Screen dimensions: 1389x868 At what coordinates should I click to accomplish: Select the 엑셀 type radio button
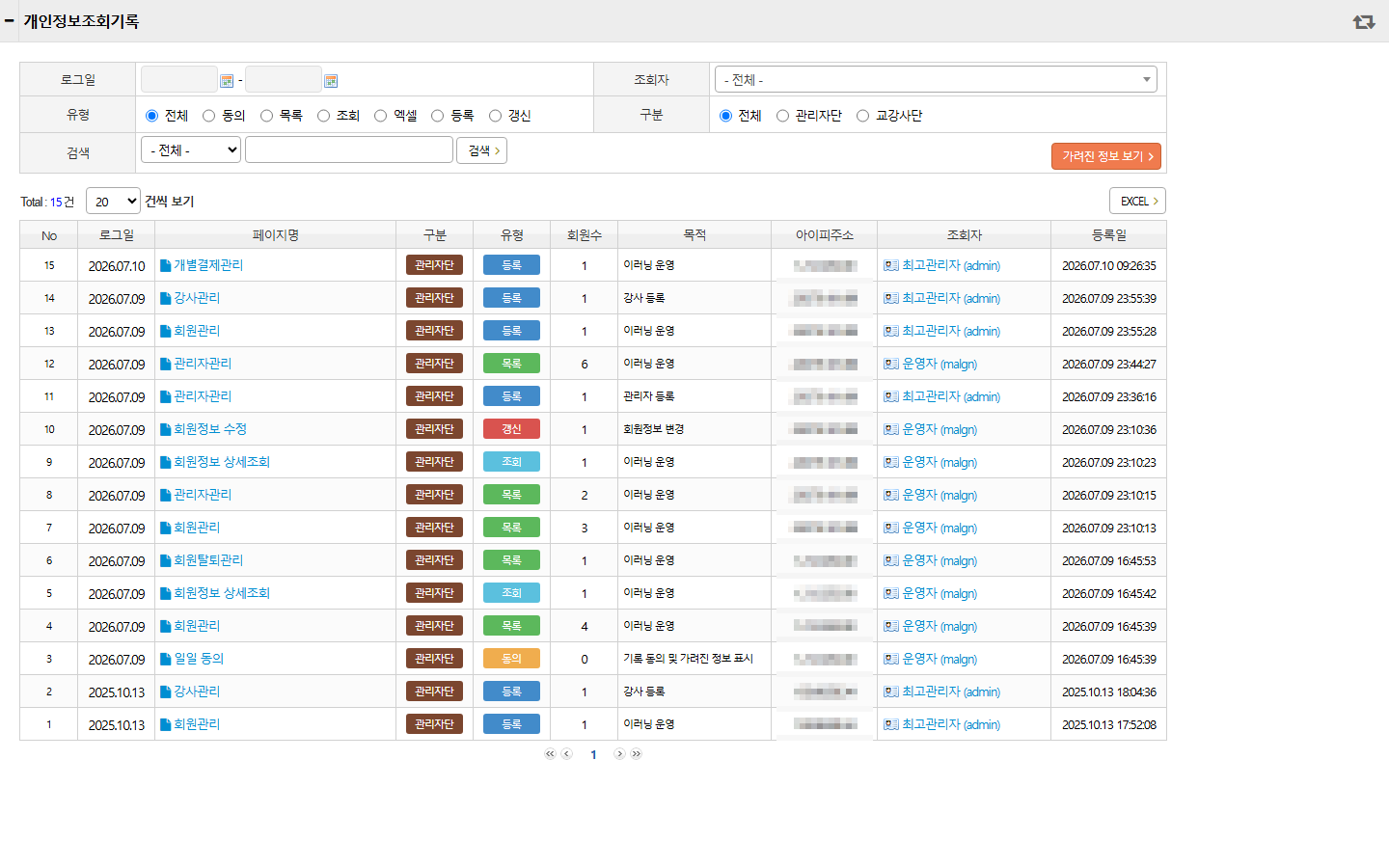[x=380, y=116]
